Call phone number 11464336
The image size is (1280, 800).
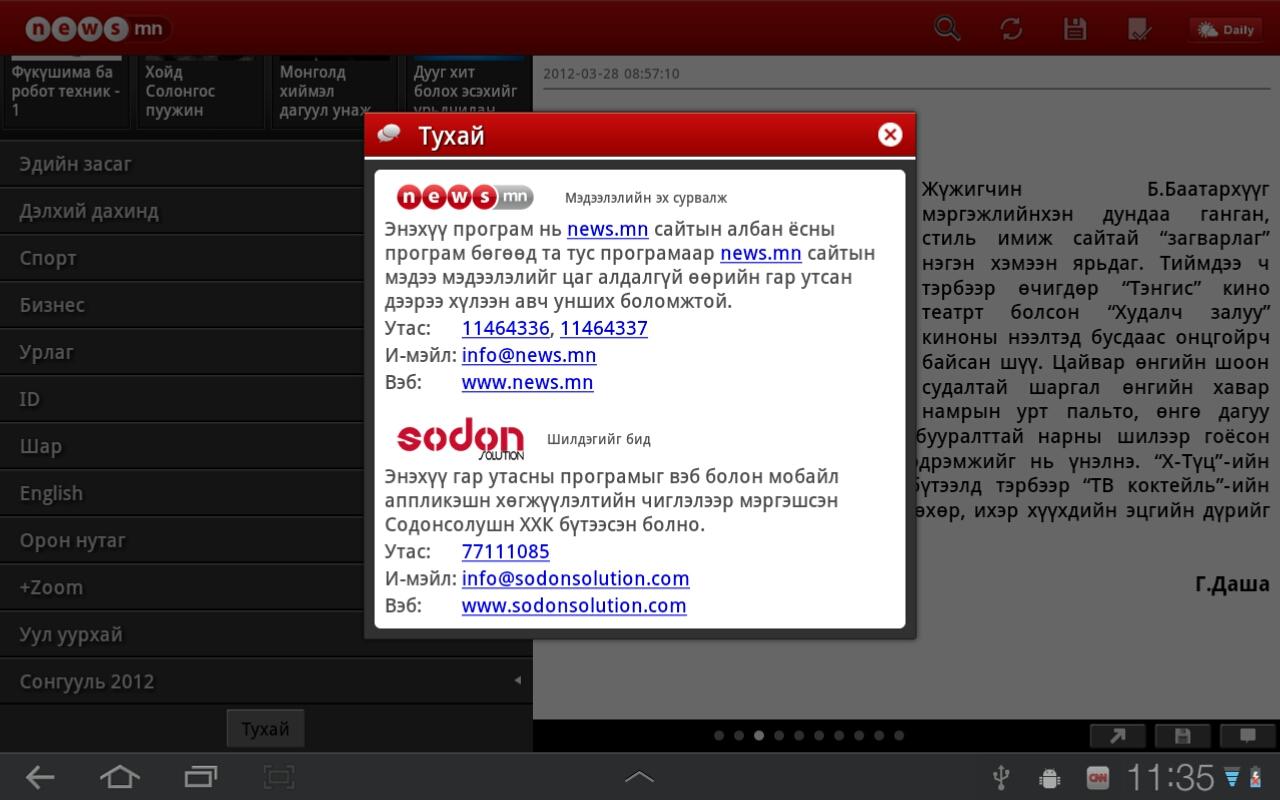click(506, 328)
